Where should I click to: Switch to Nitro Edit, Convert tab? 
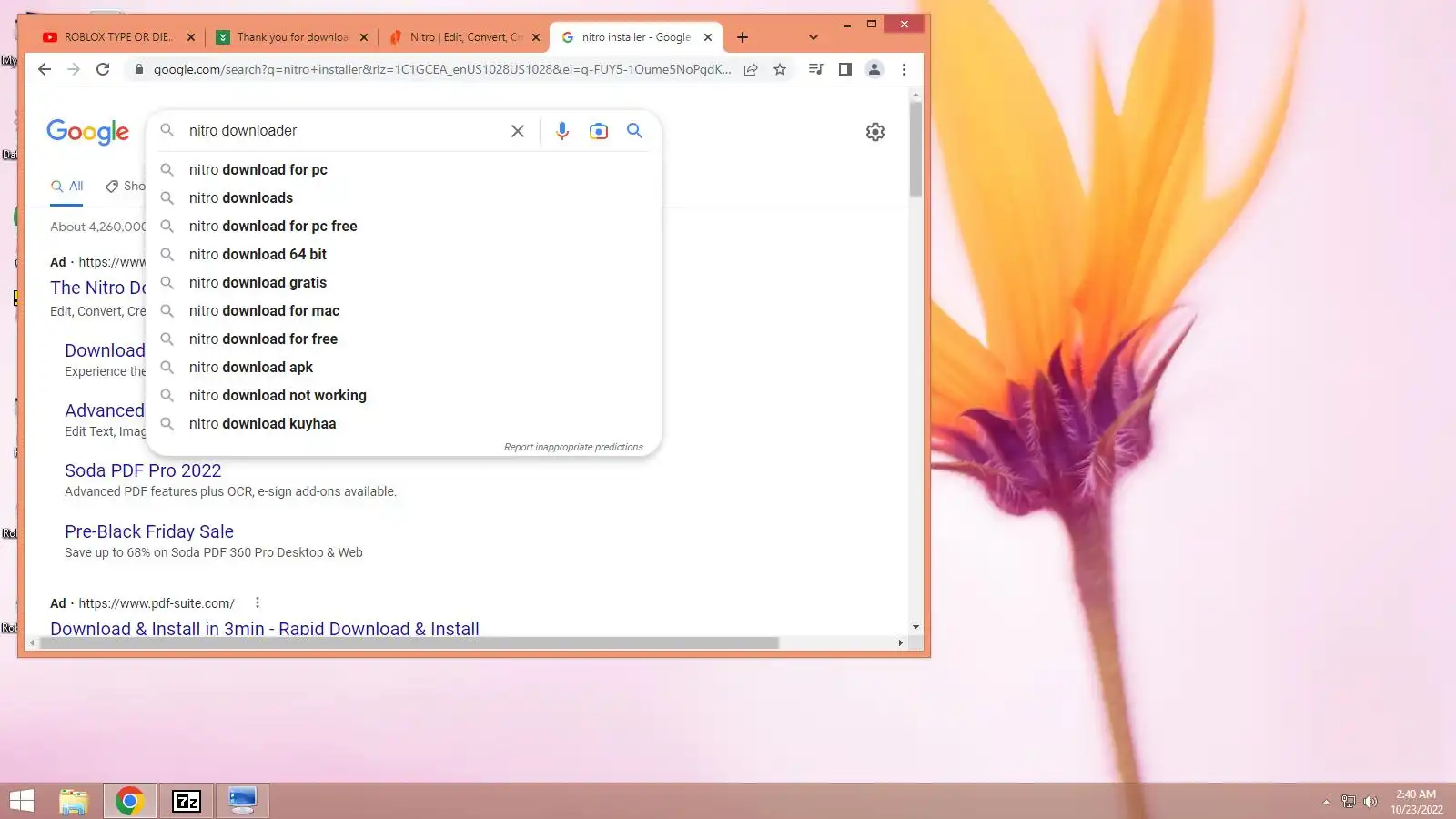tap(464, 37)
